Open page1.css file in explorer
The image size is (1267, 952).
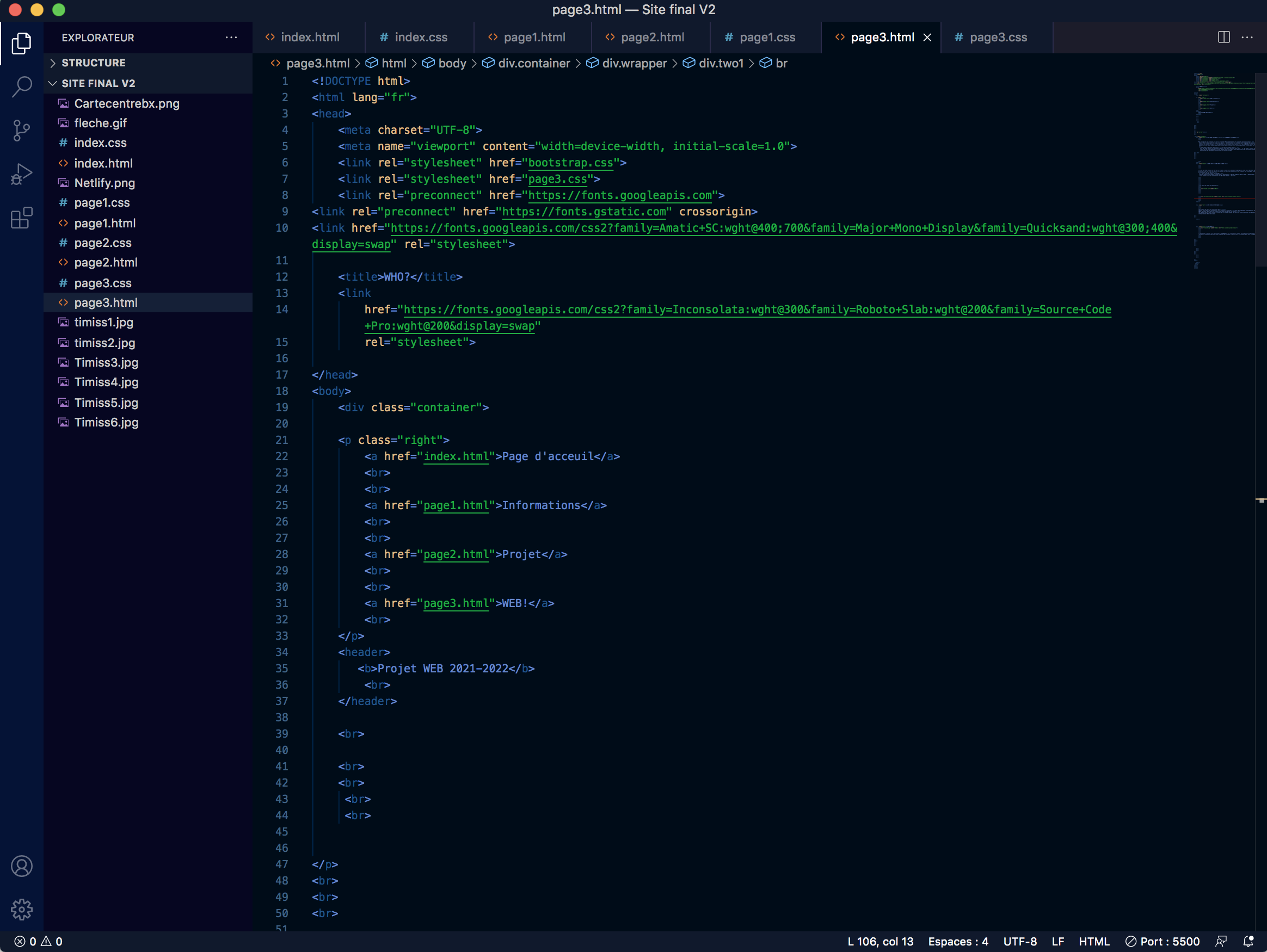pyautogui.click(x=148, y=203)
